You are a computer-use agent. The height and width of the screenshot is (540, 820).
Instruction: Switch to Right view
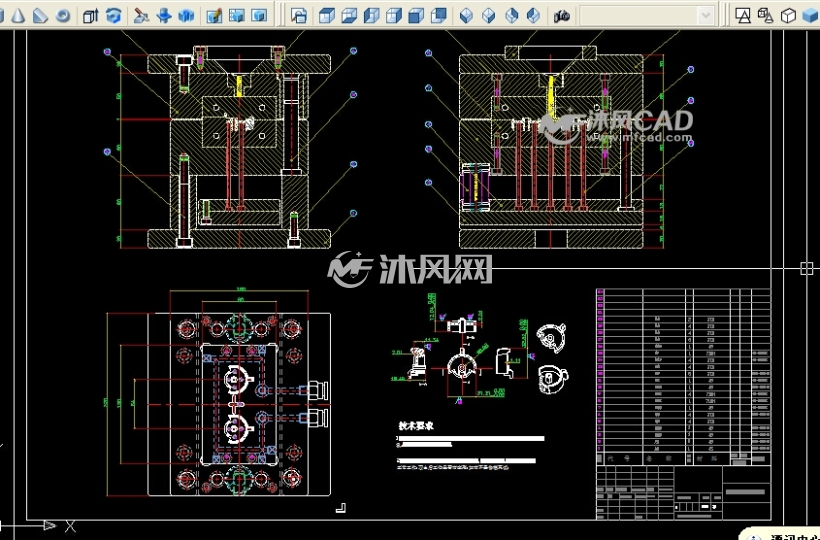(x=394, y=16)
